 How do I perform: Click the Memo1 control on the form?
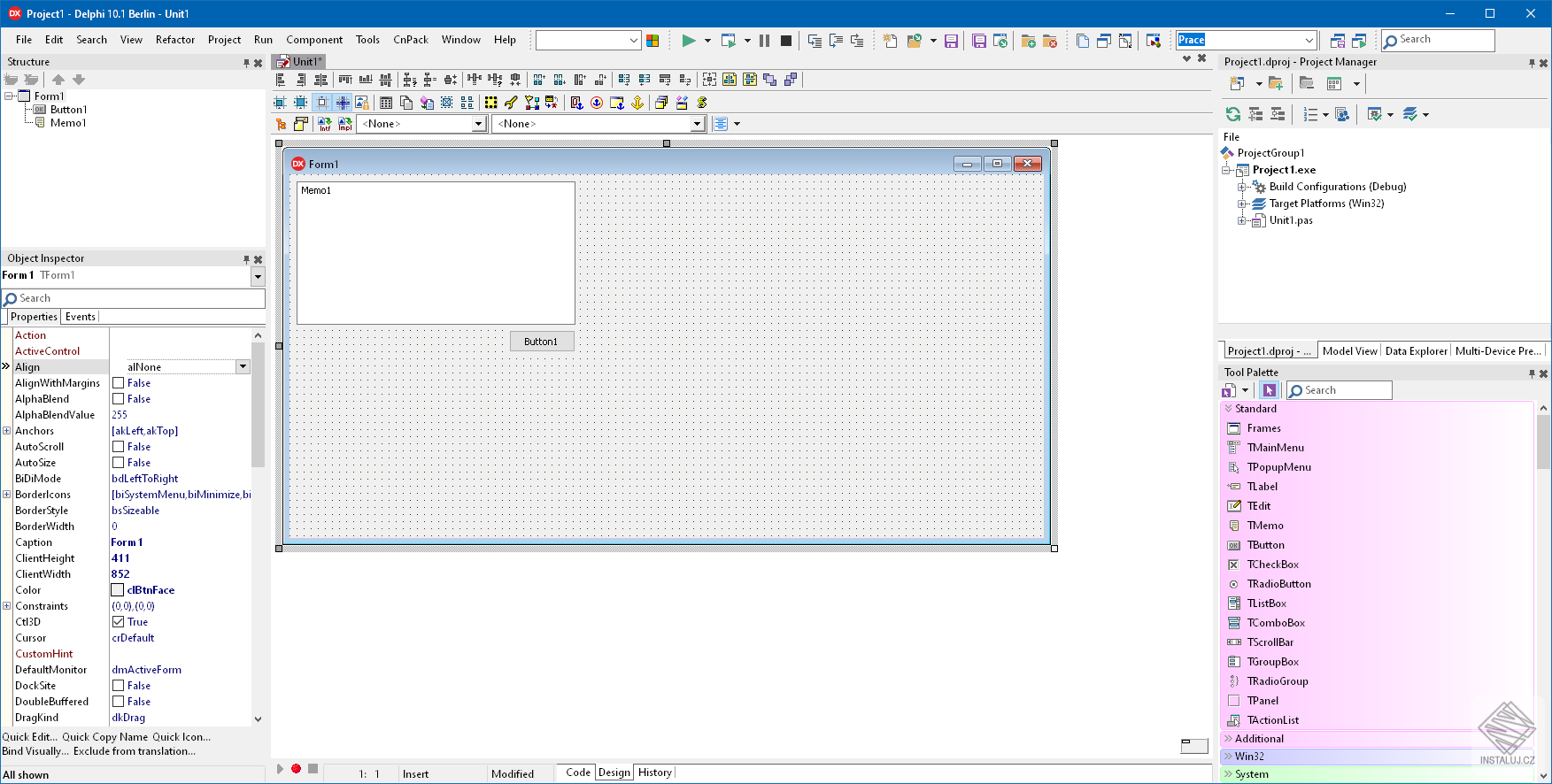[x=436, y=253]
